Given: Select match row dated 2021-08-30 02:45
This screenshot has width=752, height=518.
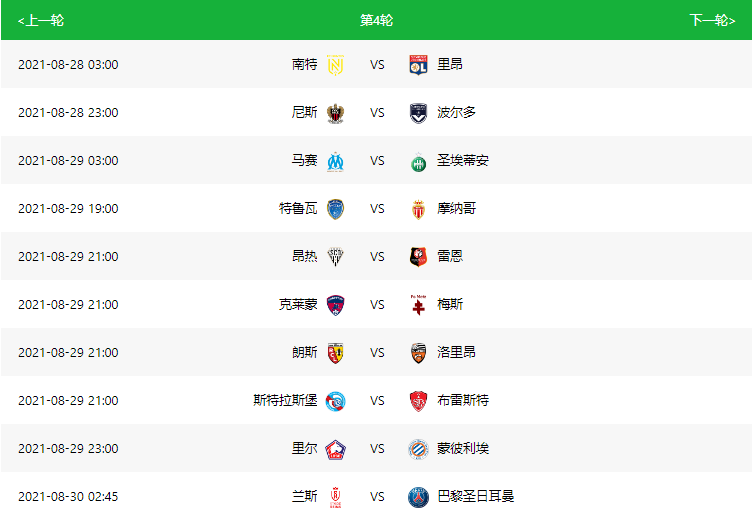Looking at the screenshot, I should click(x=376, y=496).
